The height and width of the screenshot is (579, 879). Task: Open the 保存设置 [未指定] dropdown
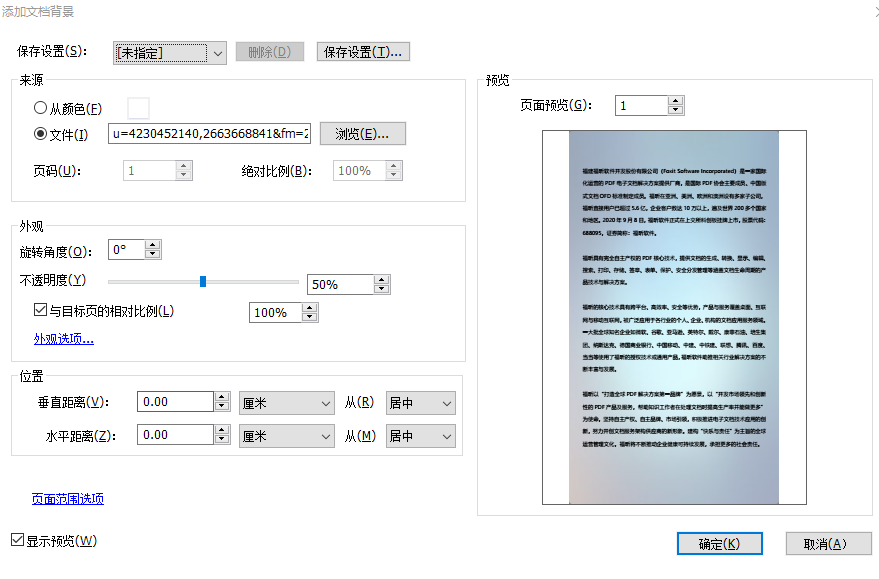pos(220,50)
